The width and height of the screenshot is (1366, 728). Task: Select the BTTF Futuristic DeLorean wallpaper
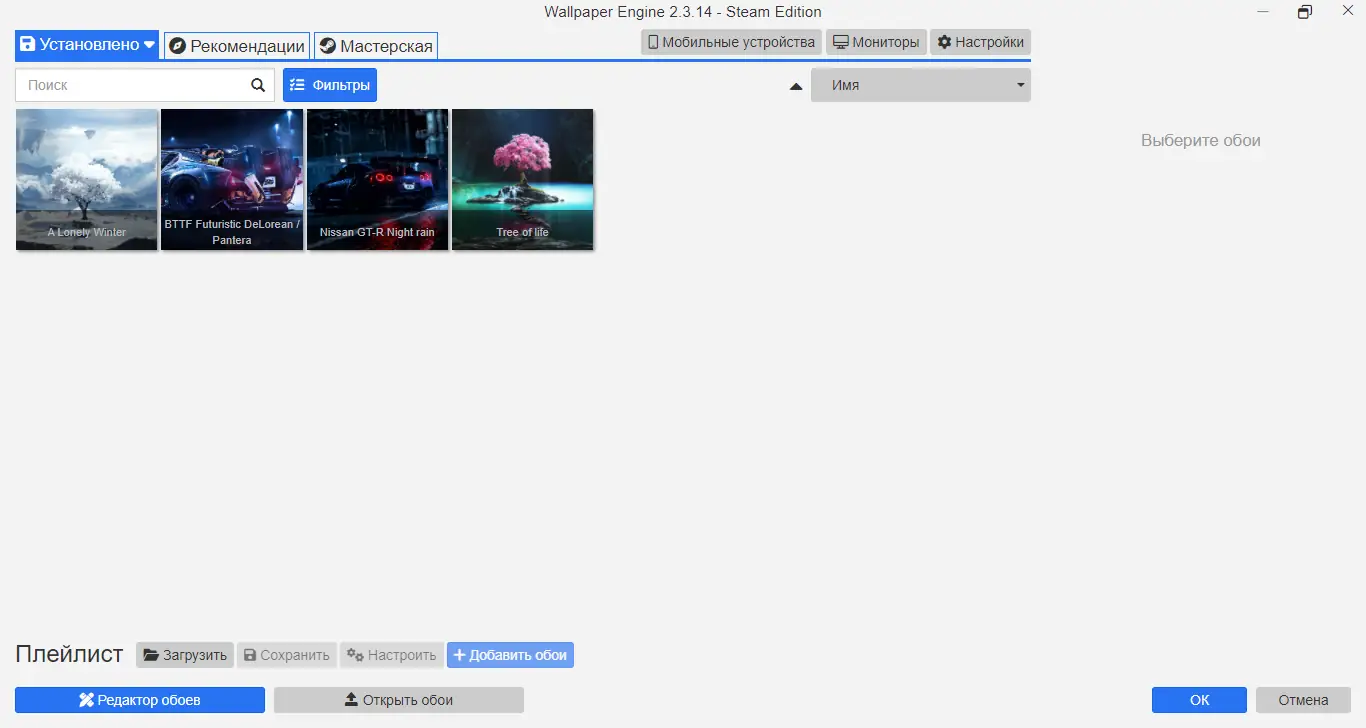(232, 179)
